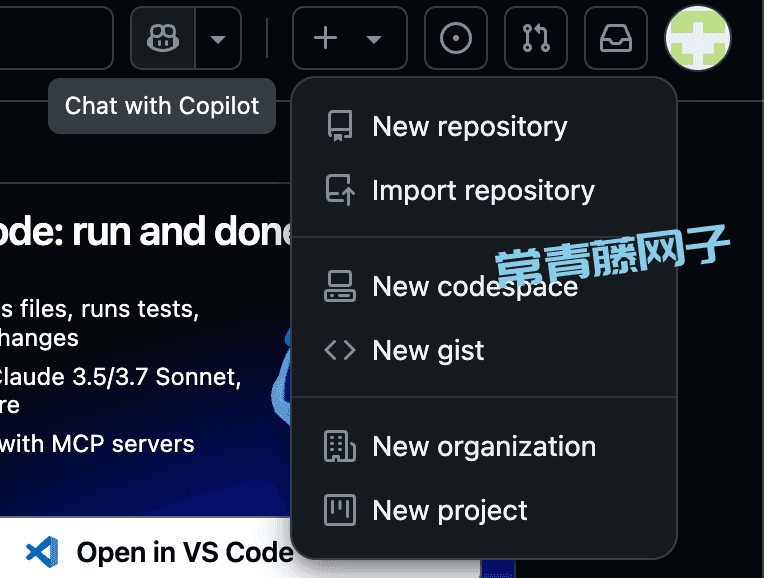Image resolution: width=764 pixels, height=578 pixels.
Task: Click the plus Create new icon
Action: (x=325, y=38)
